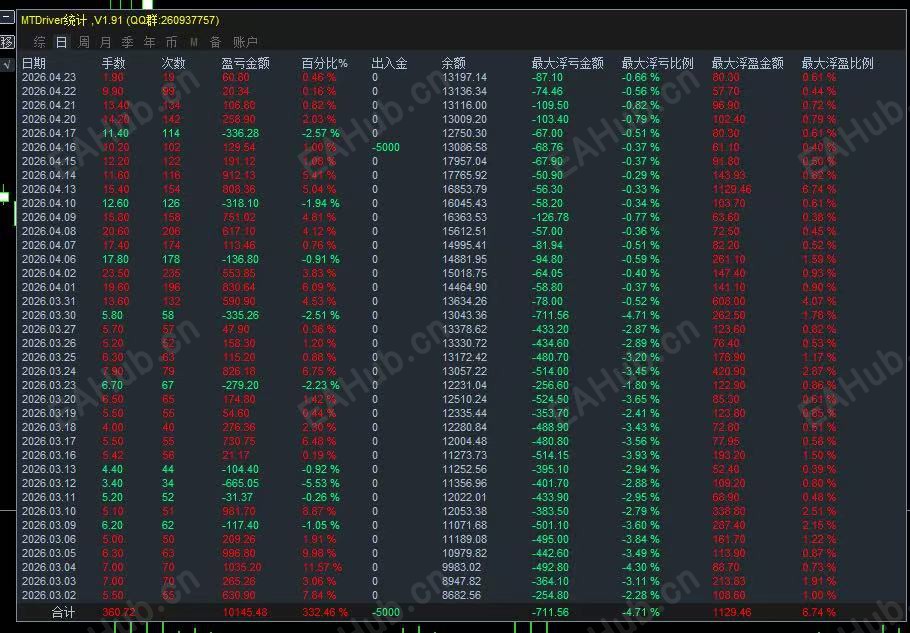Screen dimensions: 910x633
Task: Click the 最大浮亏金额 column header
Action: coord(568,63)
